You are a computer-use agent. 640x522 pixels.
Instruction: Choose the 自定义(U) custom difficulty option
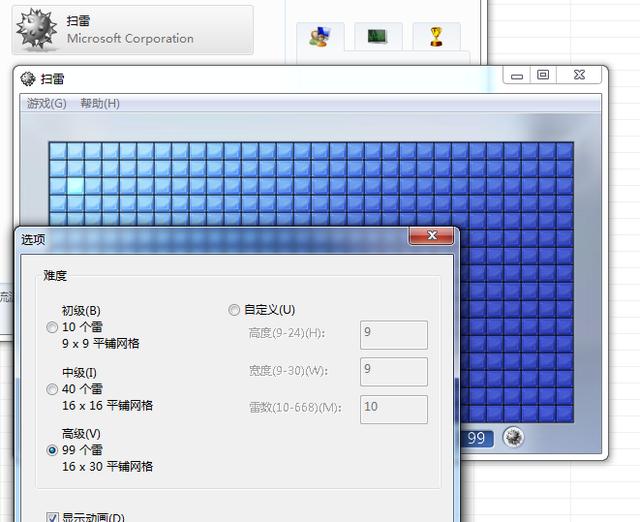point(234,310)
